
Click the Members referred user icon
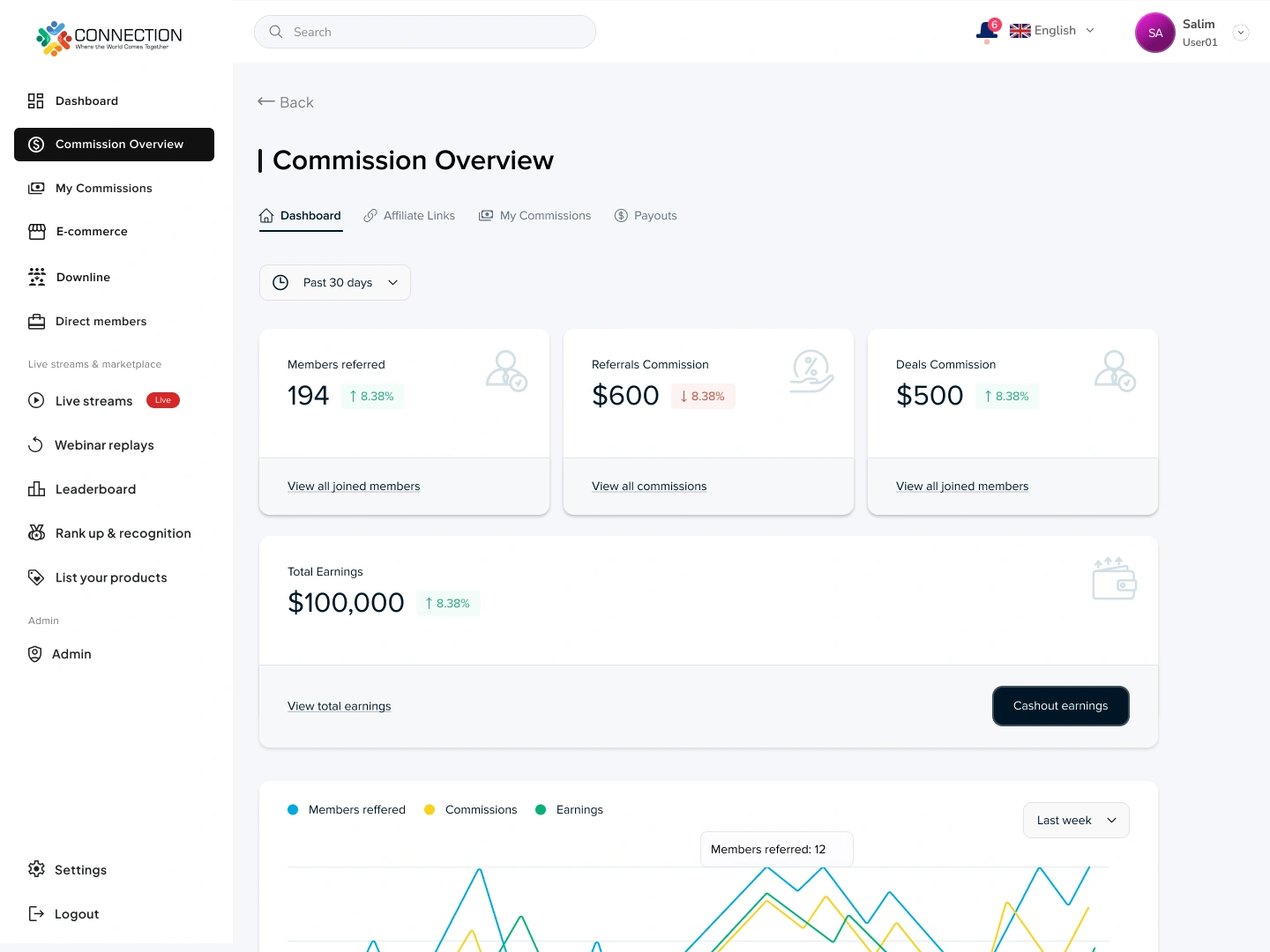tap(506, 371)
